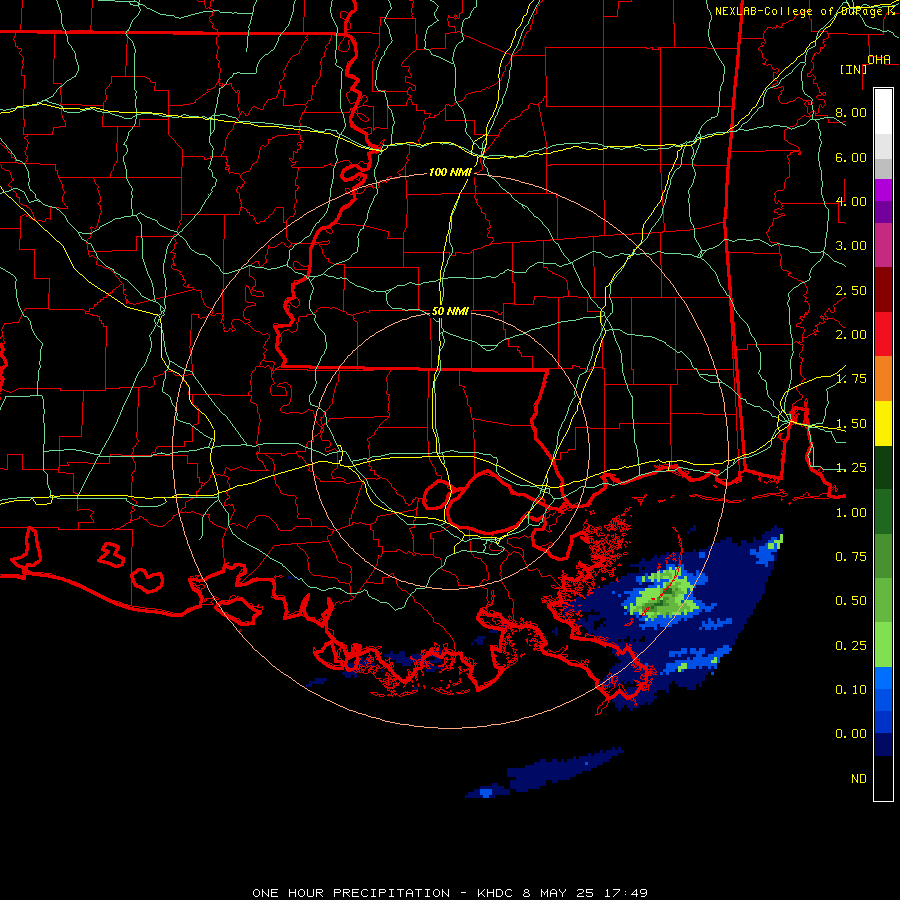Select the 0.10 scale value
900x900 pixels.
click(x=851, y=690)
